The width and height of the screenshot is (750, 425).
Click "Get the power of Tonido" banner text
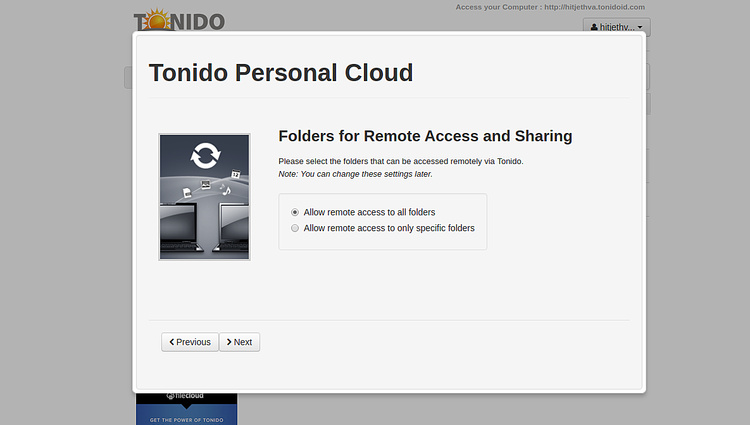pyautogui.click(x=186, y=420)
